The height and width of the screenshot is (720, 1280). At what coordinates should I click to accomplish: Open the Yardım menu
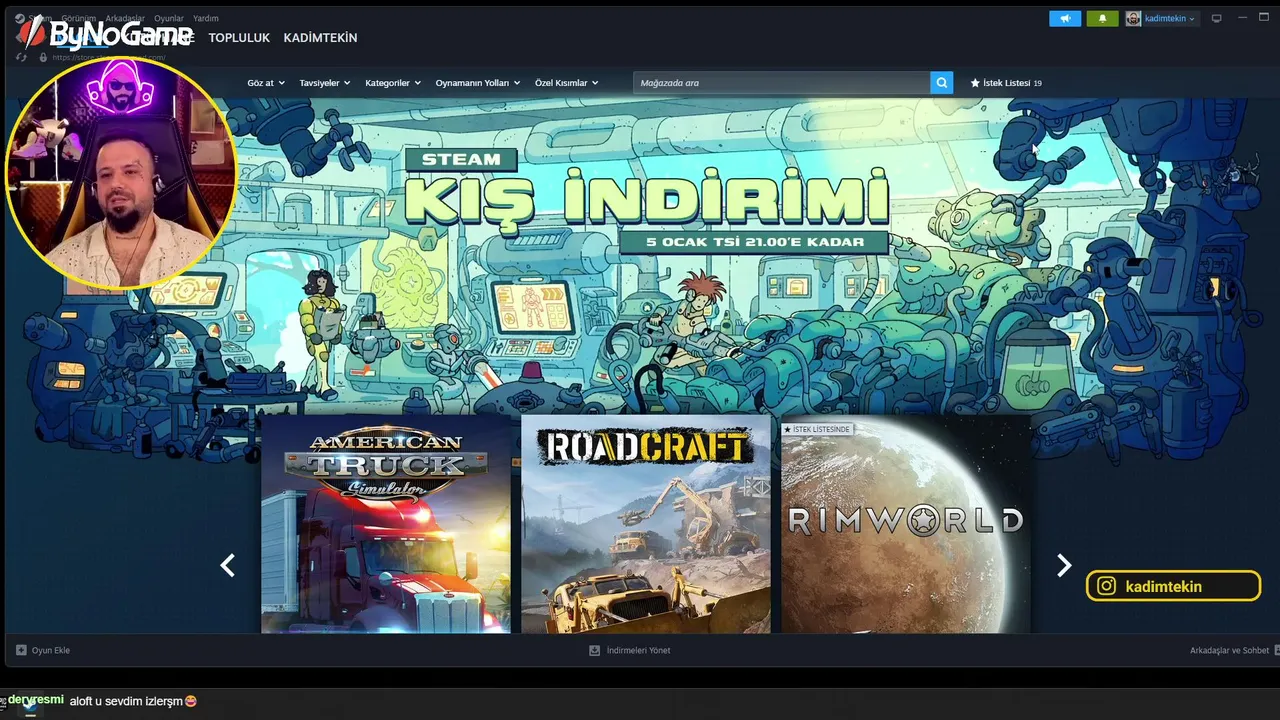pyautogui.click(x=206, y=18)
